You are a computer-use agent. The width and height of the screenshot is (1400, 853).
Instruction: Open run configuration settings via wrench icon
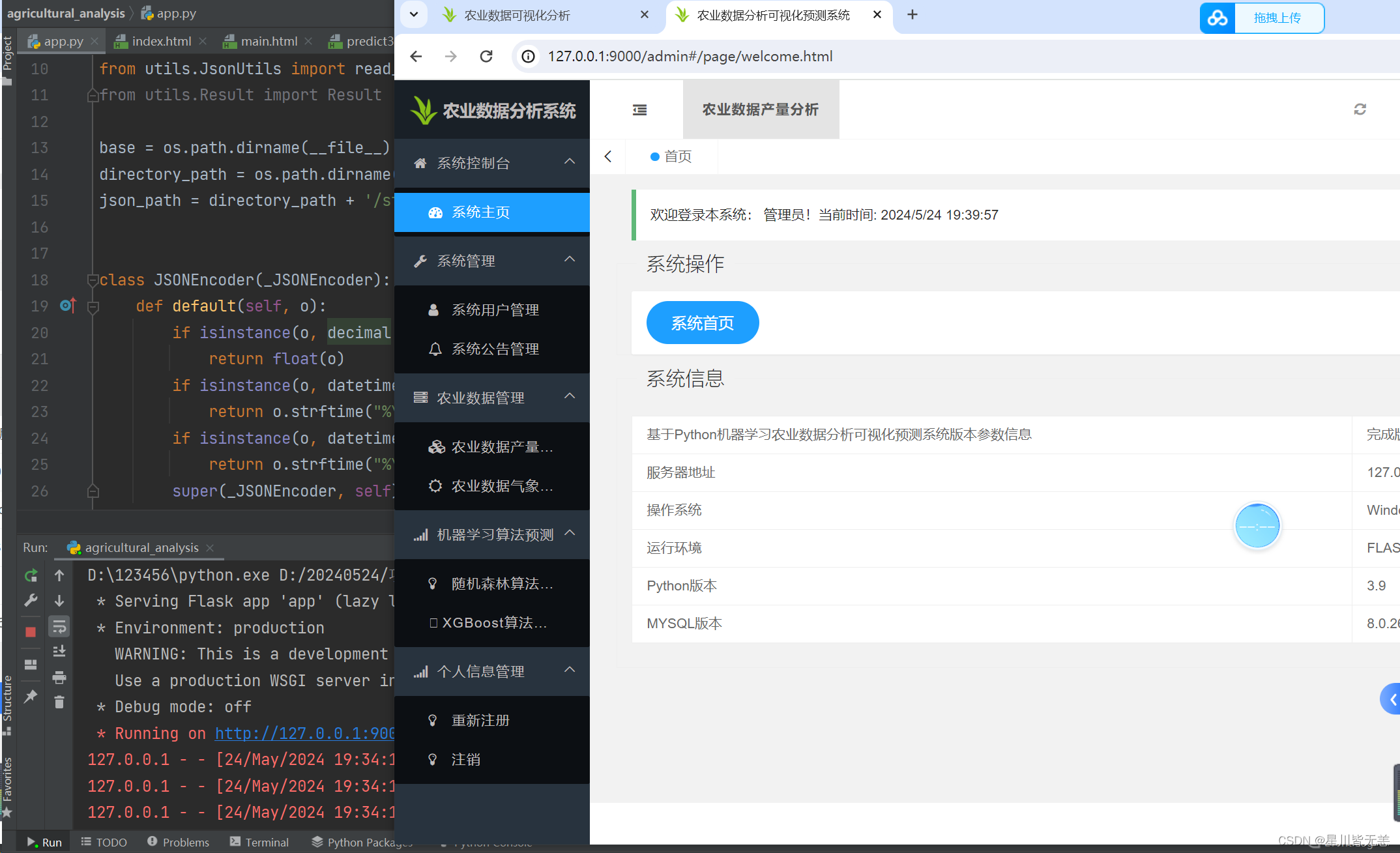(30, 601)
